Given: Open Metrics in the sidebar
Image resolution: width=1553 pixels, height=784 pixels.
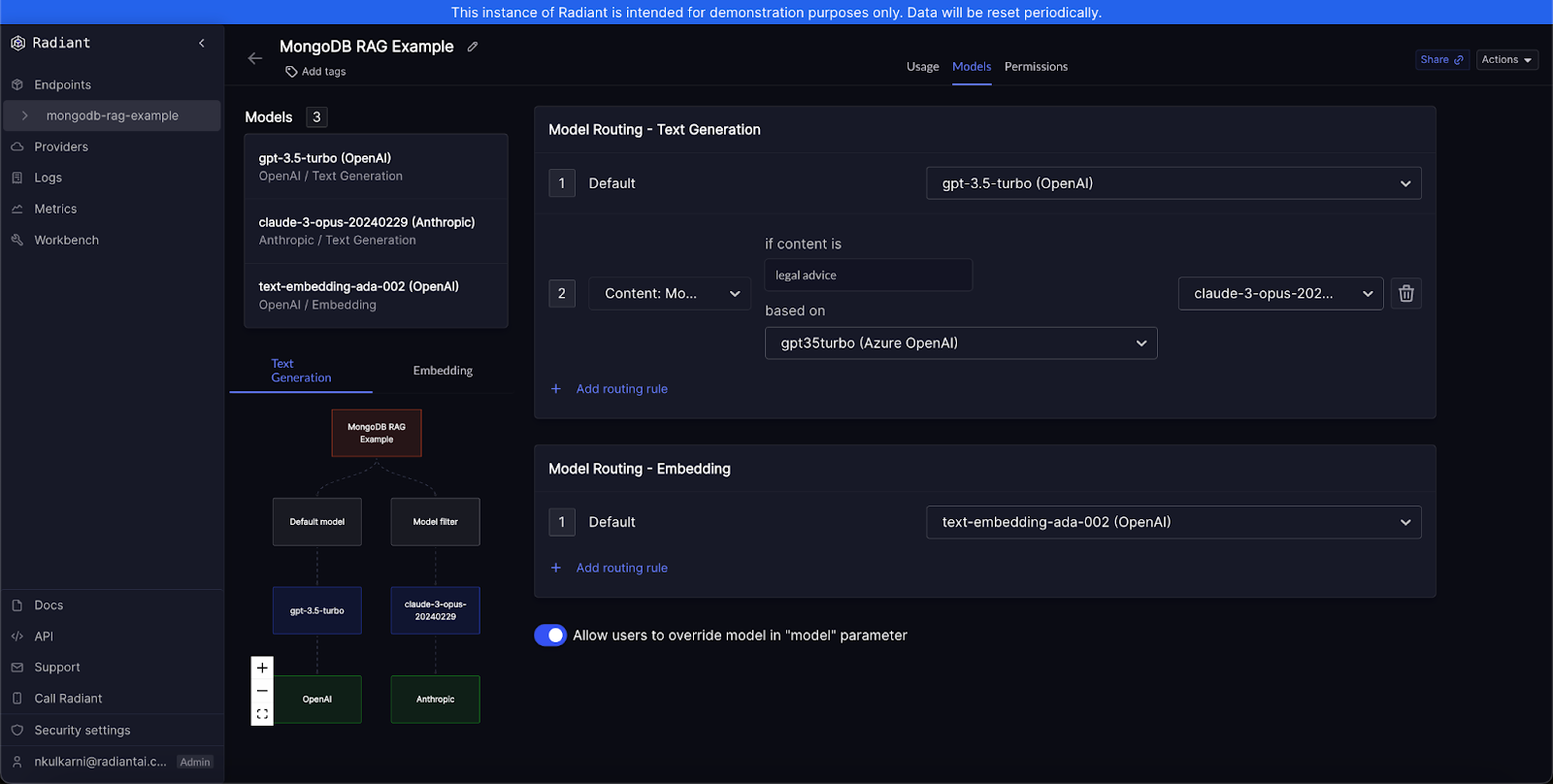Looking at the screenshot, I should [55, 209].
